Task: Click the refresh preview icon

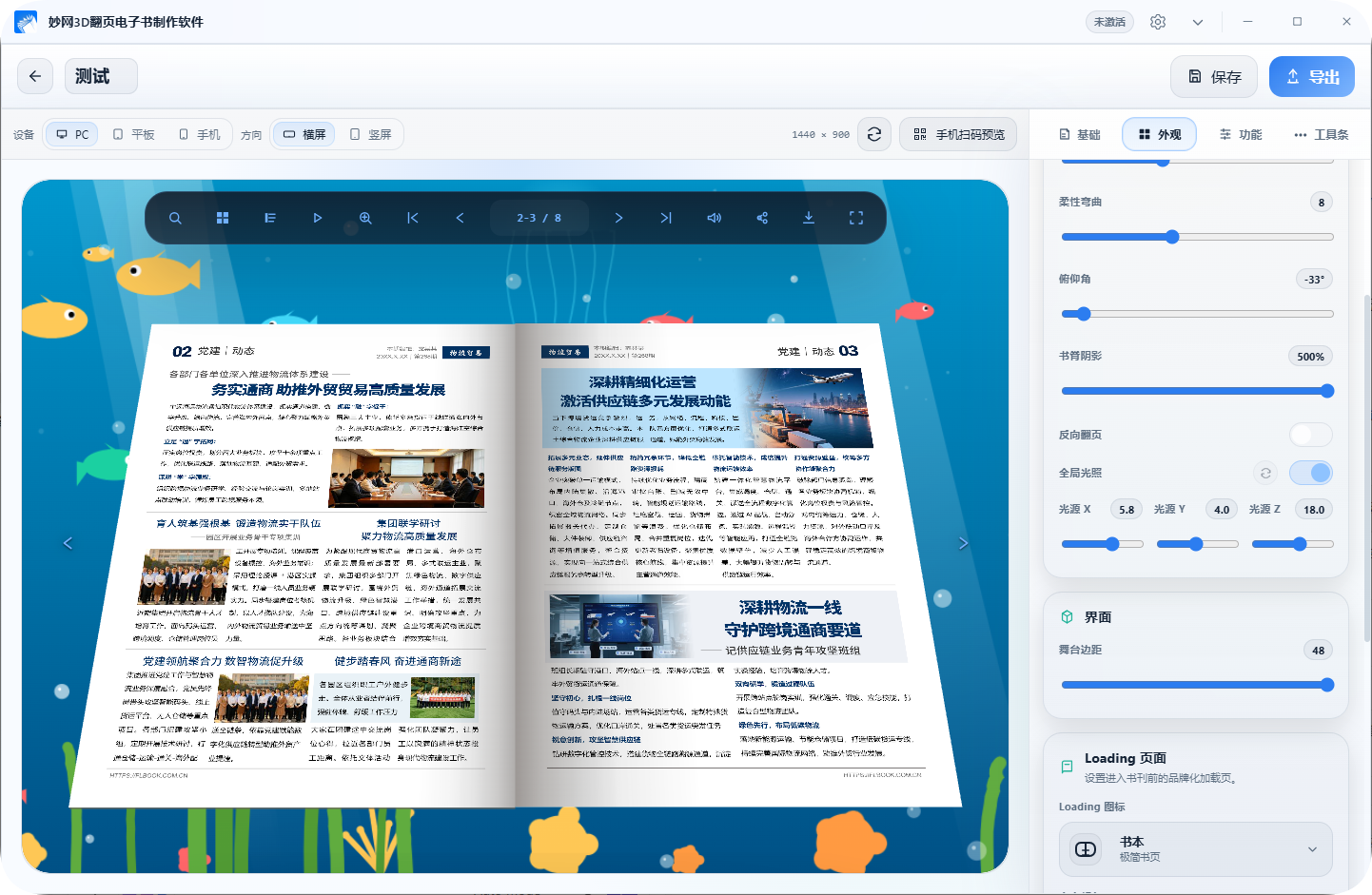Action: (874, 134)
